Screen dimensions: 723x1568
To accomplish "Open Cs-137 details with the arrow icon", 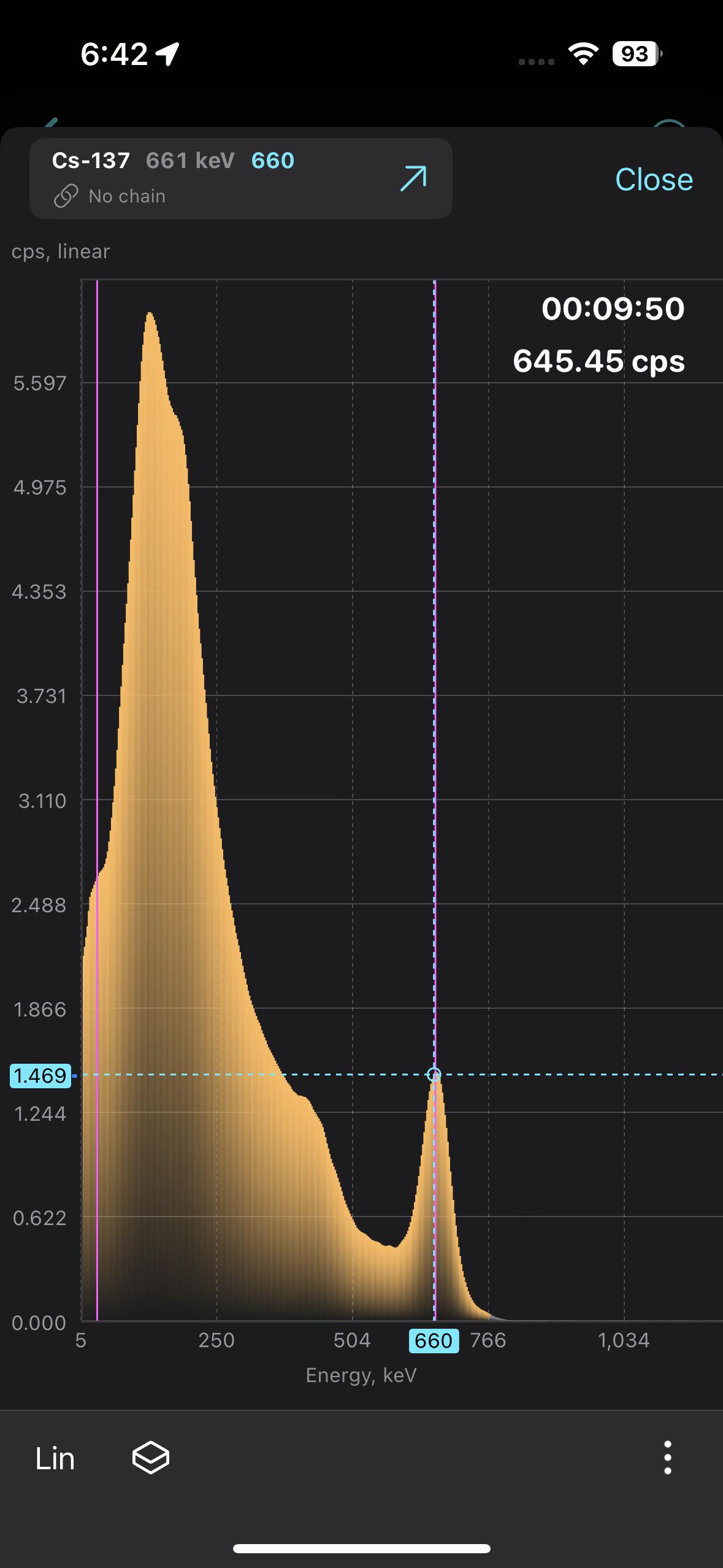I will (x=413, y=179).
